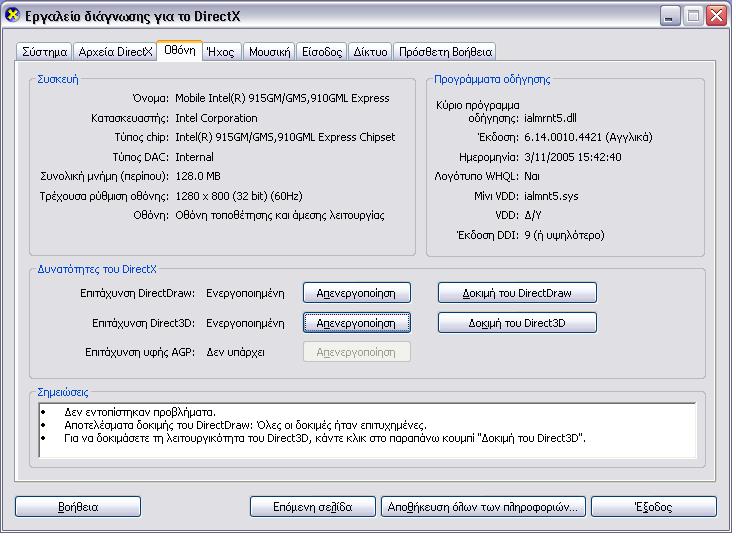Select DirectDraw test results note line
Screen dimensions: 736x537
pos(245,425)
